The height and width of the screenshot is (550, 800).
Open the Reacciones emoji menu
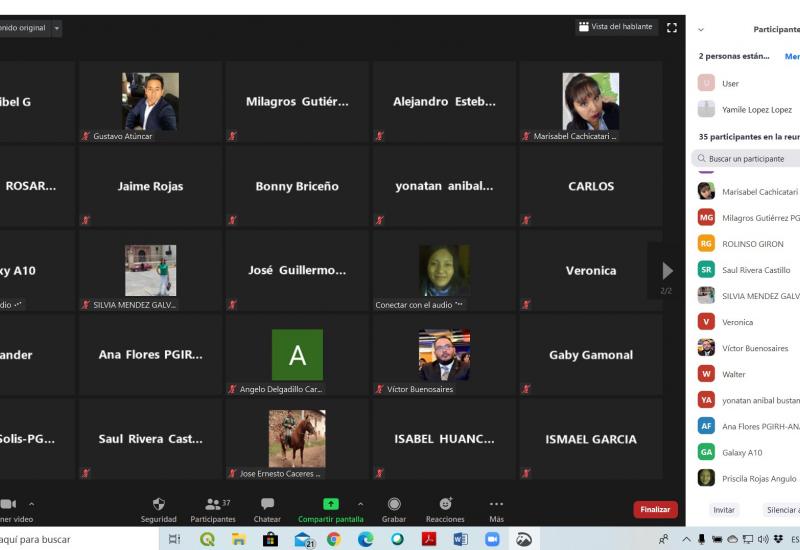(x=445, y=509)
